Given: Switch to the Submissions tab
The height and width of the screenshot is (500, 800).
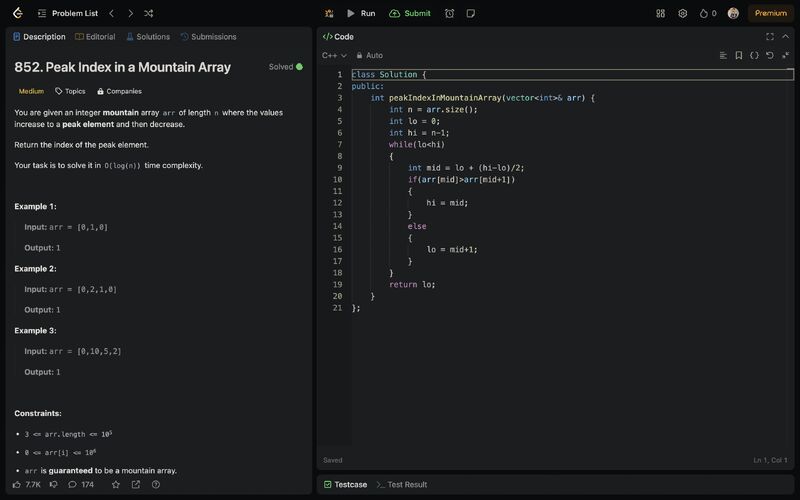Looking at the screenshot, I should pos(208,37).
